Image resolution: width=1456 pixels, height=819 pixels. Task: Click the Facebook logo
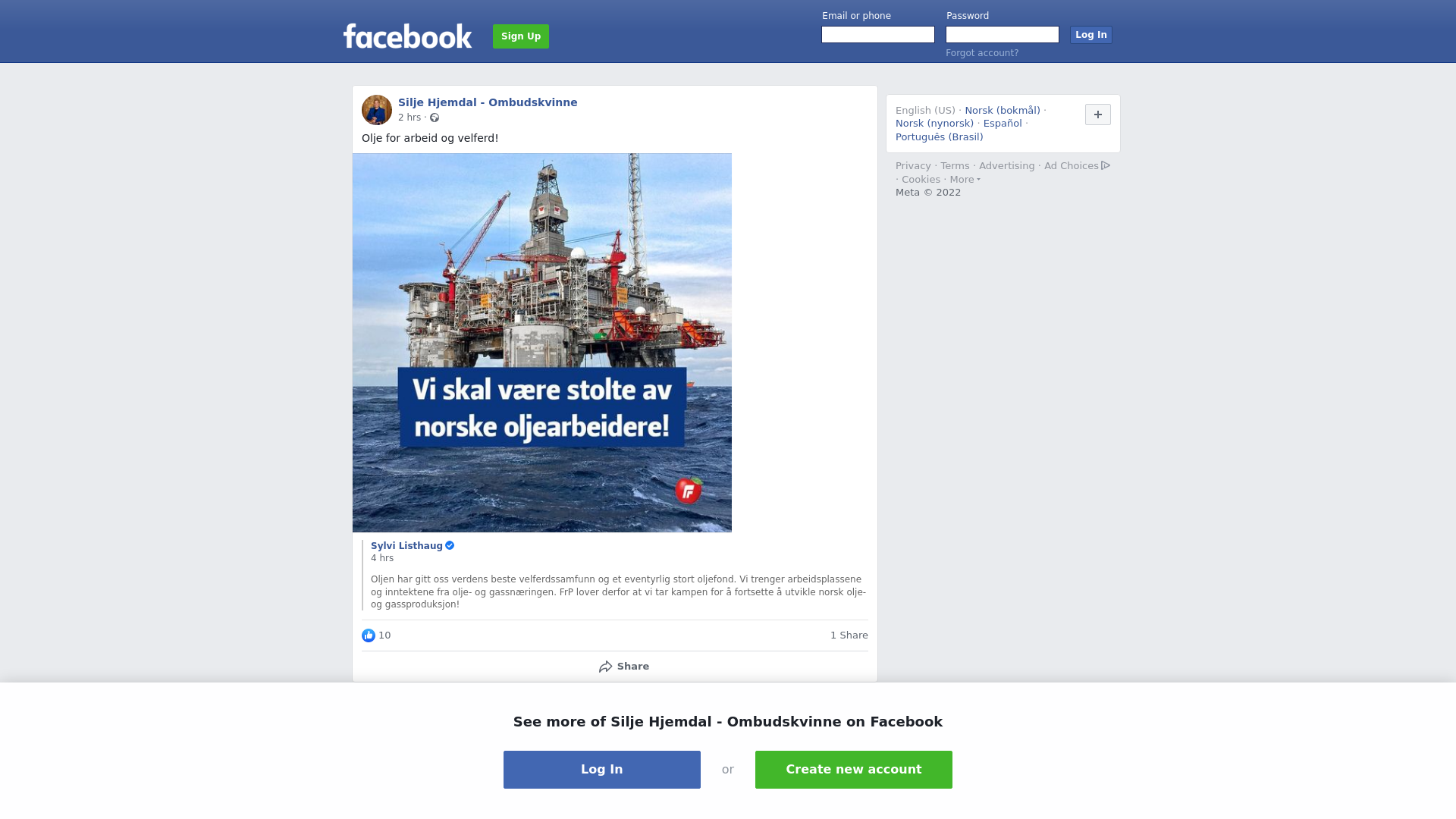tap(407, 36)
